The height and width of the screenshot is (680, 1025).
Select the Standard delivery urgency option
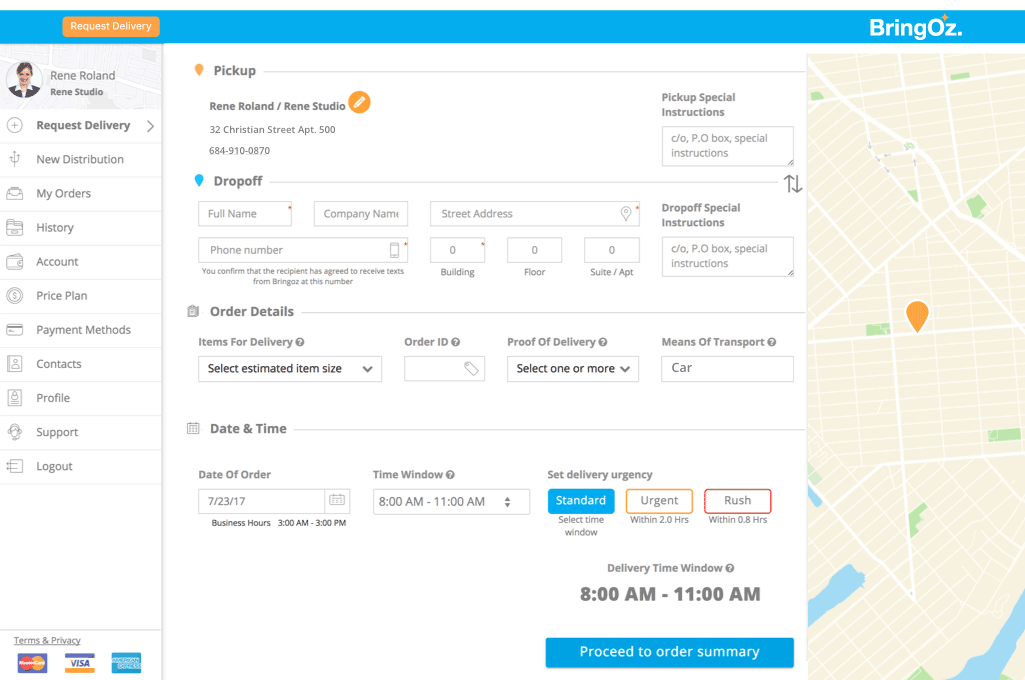[x=581, y=501]
